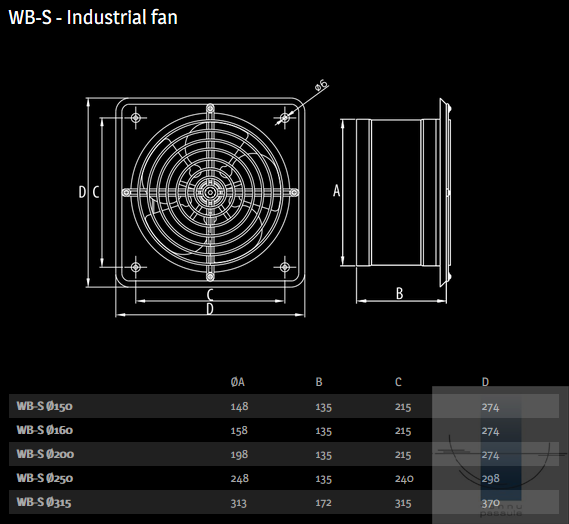Click B value 135 in WB-S Ø160 row
The width and height of the screenshot is (569, 524).
324,431
